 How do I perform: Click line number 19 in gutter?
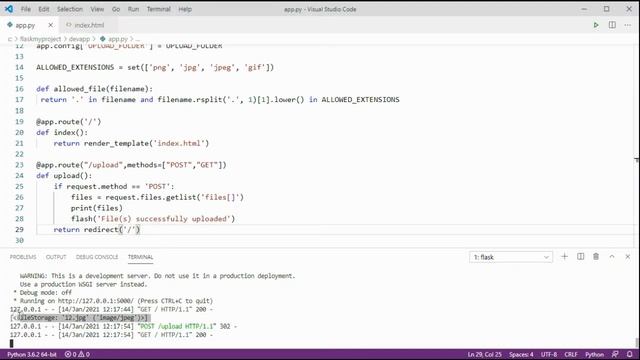pyautogui.click(x=19, y=122)
